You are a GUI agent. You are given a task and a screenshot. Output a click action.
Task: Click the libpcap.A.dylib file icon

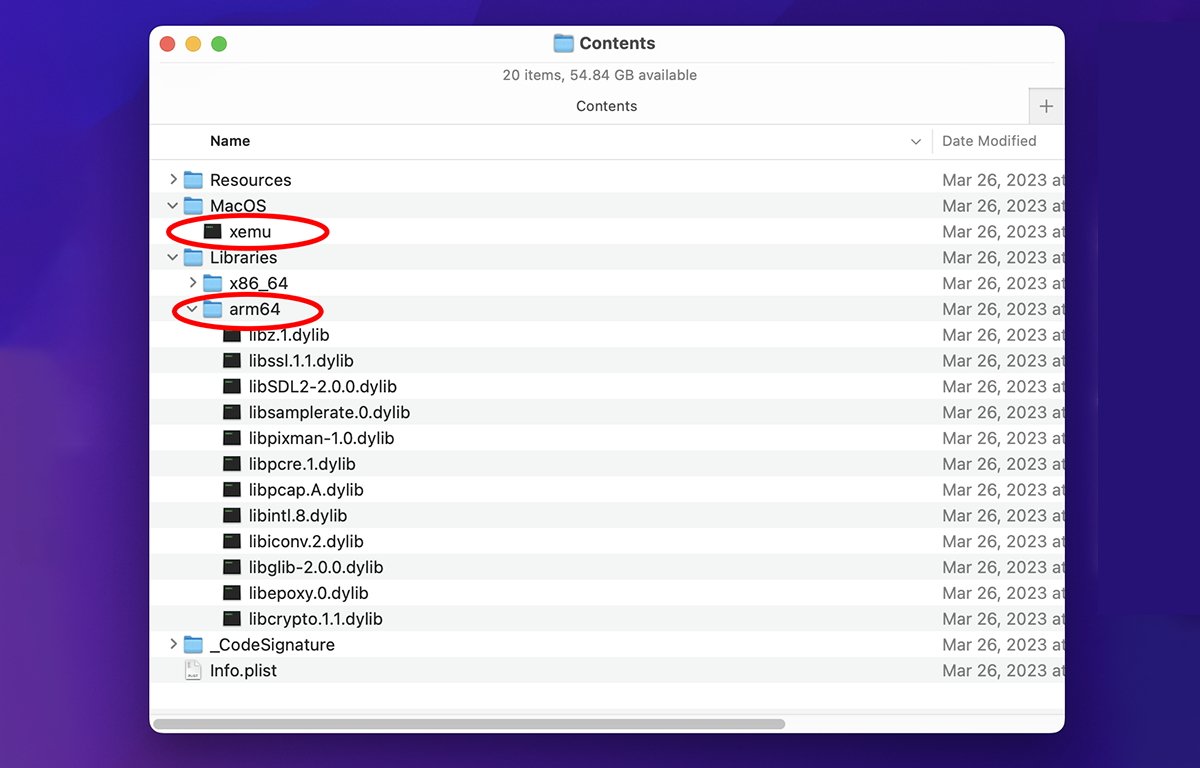click(232, 490)
